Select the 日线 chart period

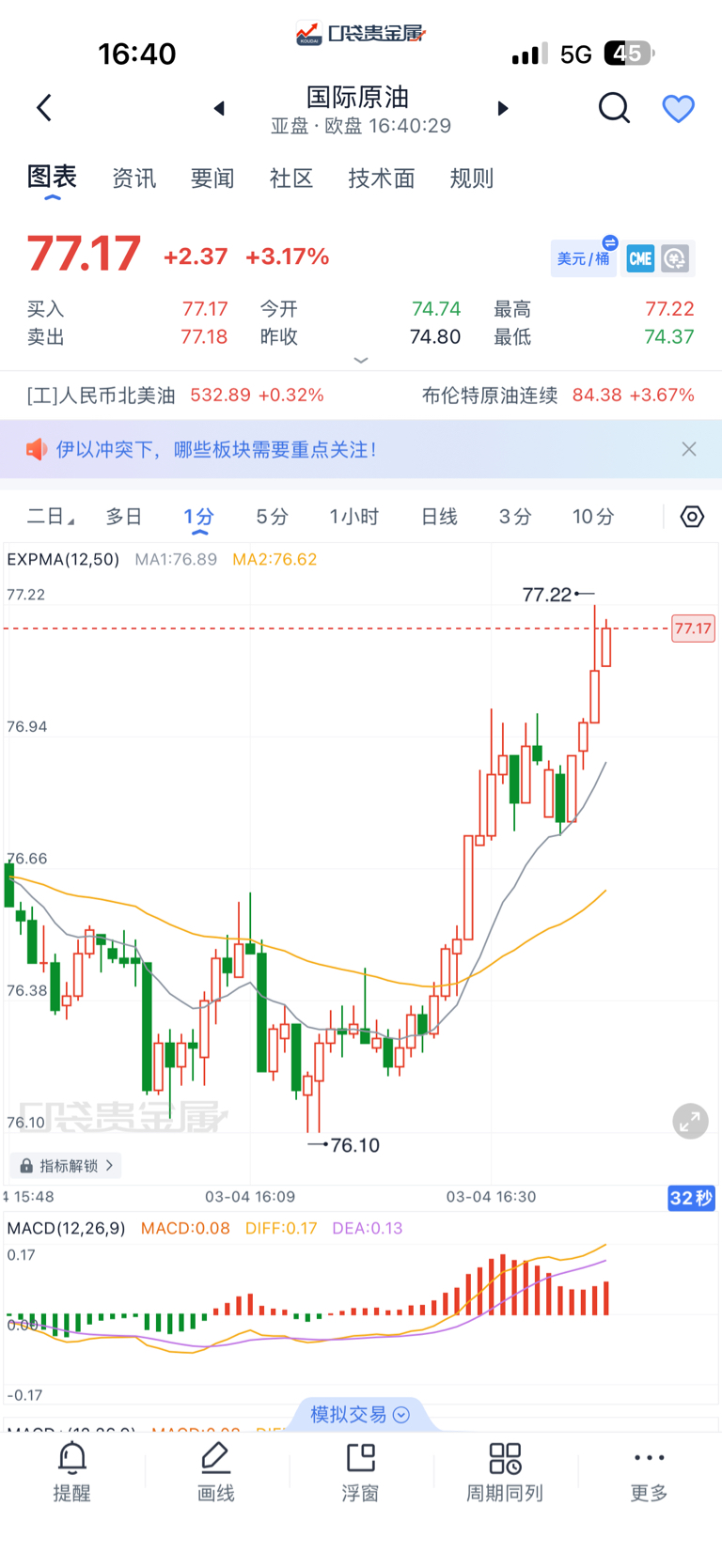[x=439, y=517]
